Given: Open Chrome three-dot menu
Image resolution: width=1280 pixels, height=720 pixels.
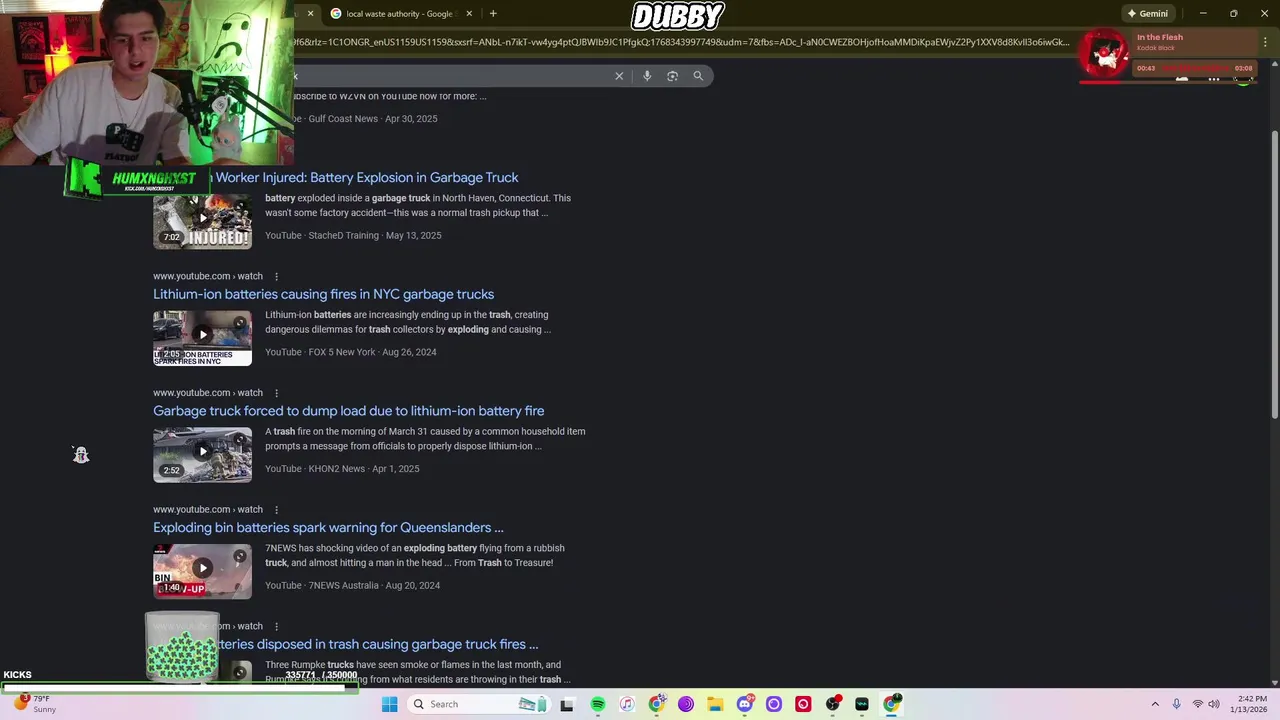Looking at the screenshot, I should pos(1265,42).
